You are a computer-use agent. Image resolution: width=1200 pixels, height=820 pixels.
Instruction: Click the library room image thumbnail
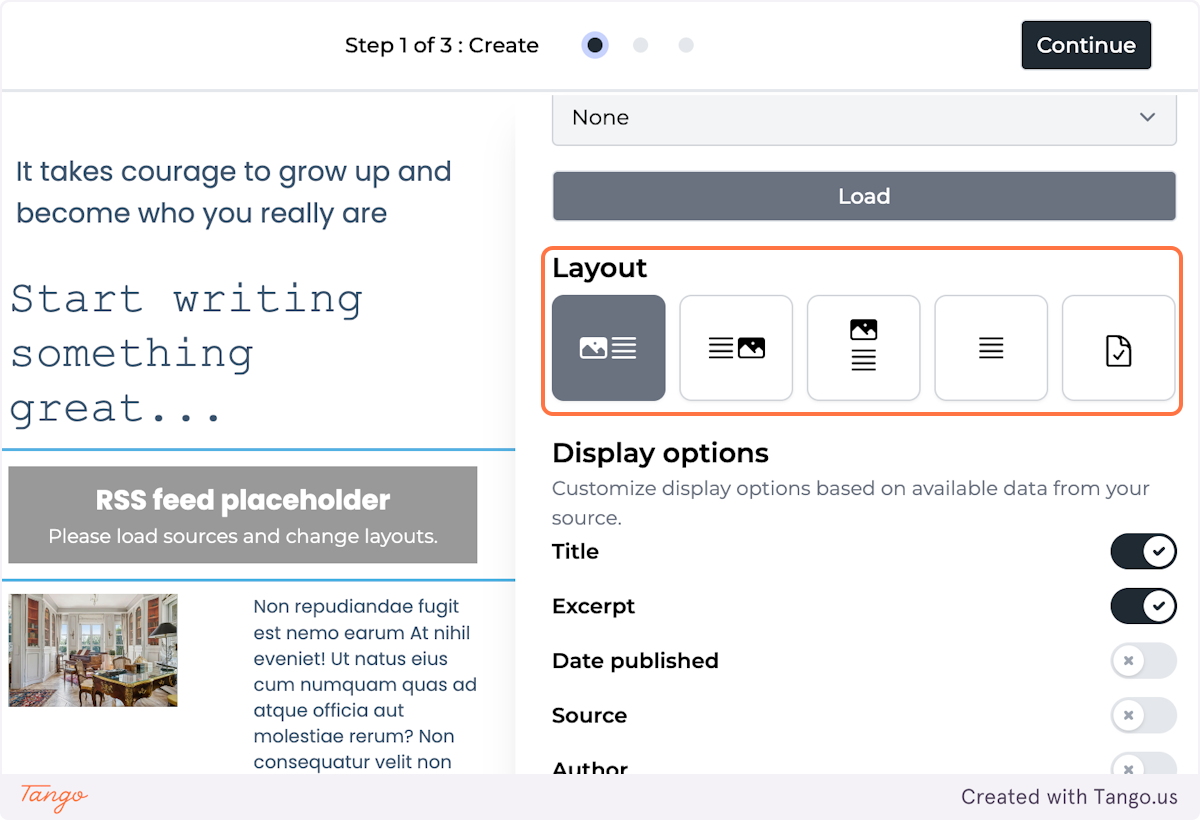pyautogui.click(x=93, y=650)
